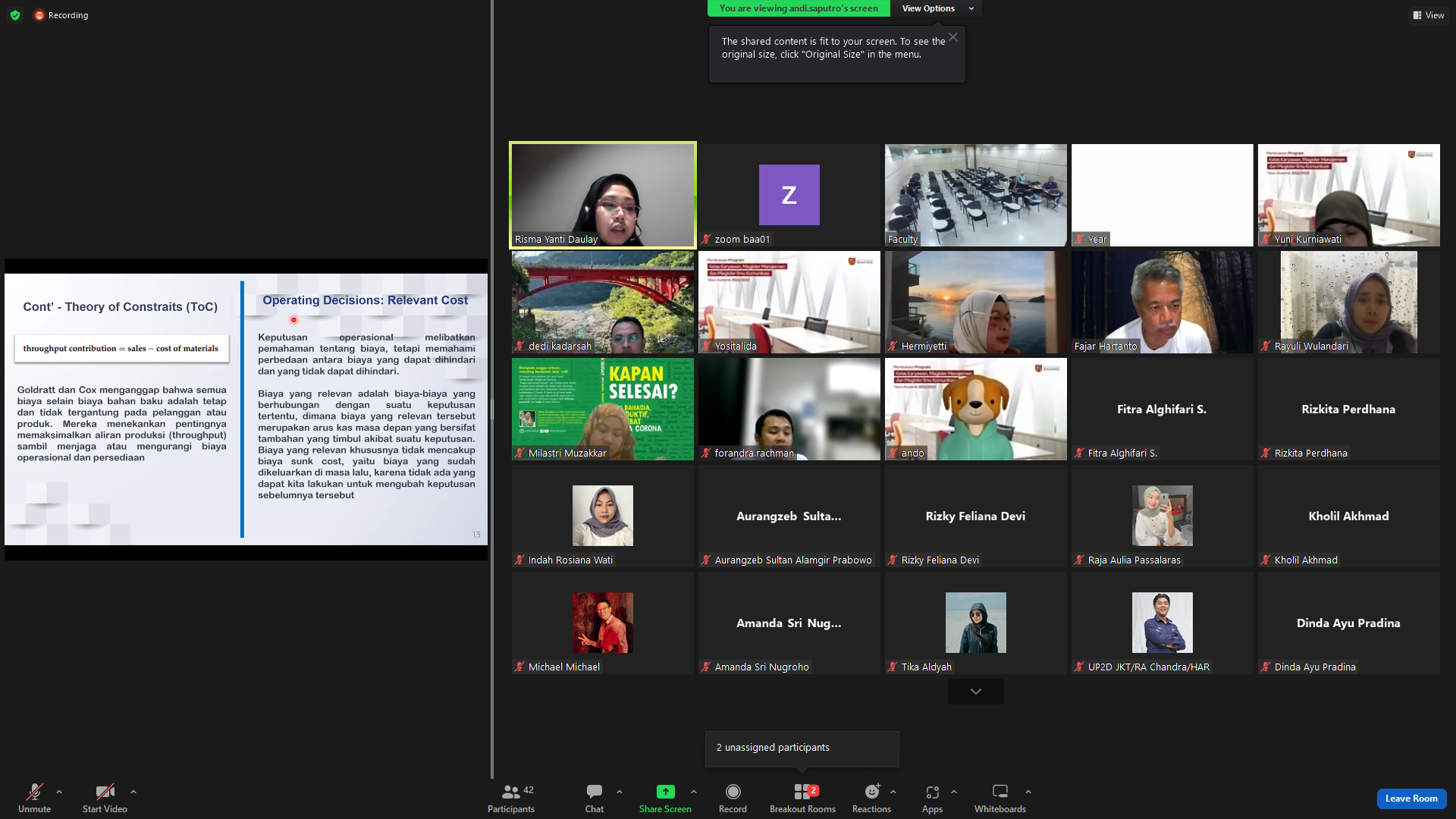Screen dimensions: 1456x819
Task: Select Michael Michael's participant tile
Action: pos(603,623)
